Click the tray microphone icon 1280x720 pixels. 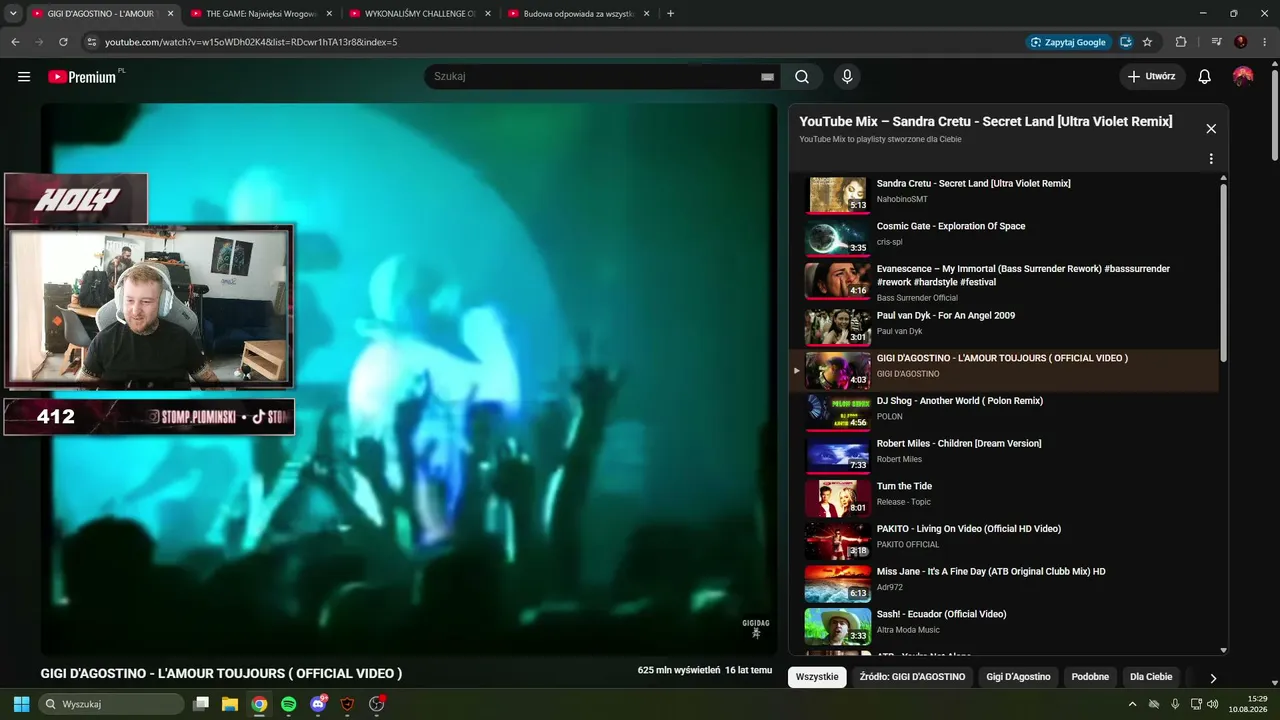click(1175, 704)
